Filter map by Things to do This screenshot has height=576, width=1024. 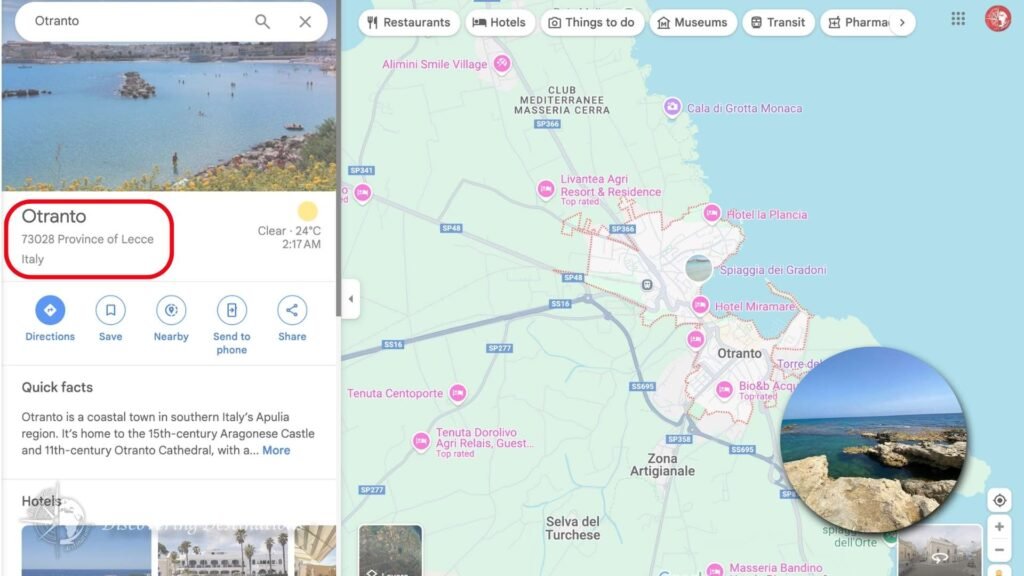pyautogui.click(x=592, y=22)
